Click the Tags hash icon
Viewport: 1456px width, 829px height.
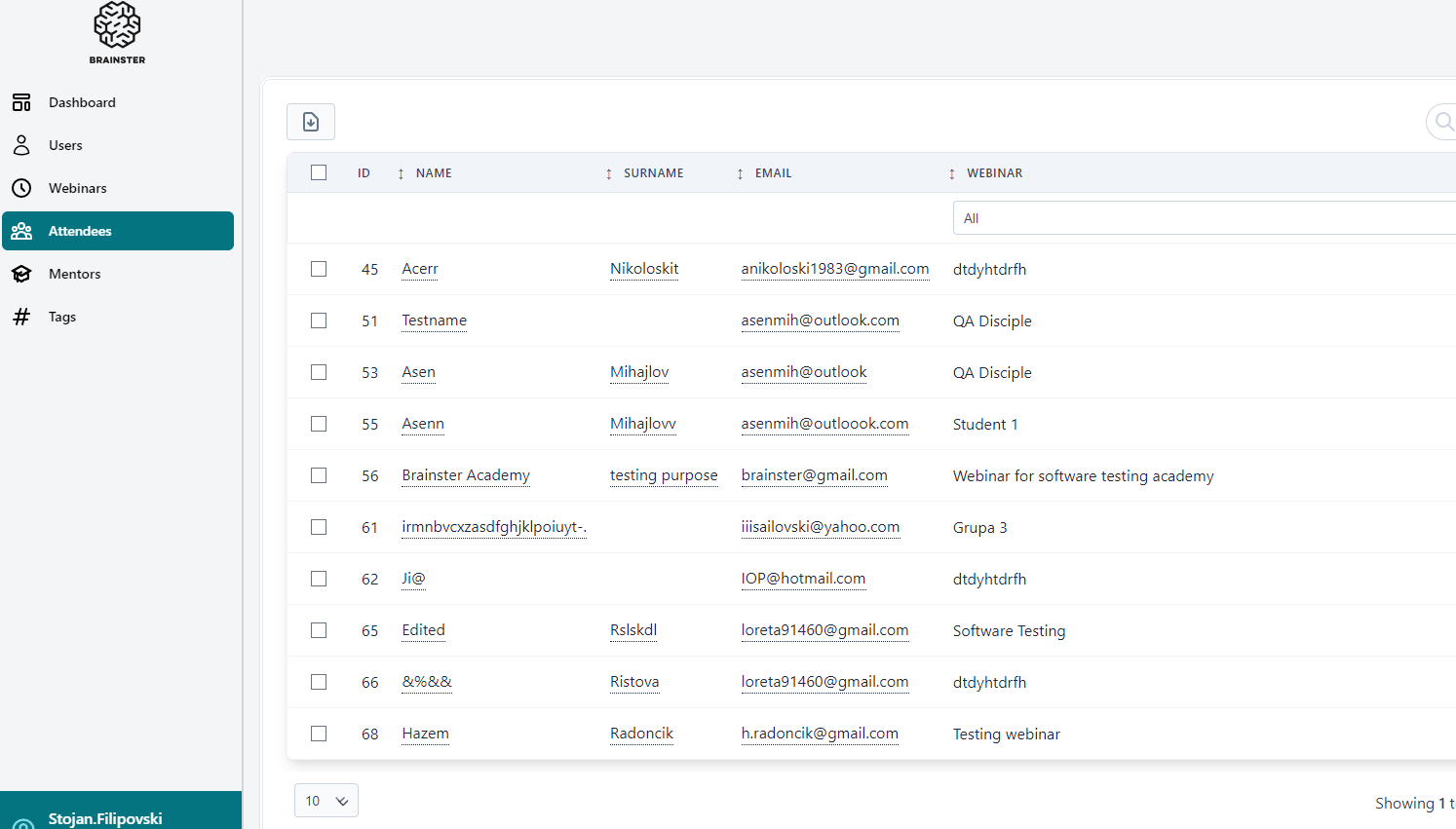click(x=21, y=317)
